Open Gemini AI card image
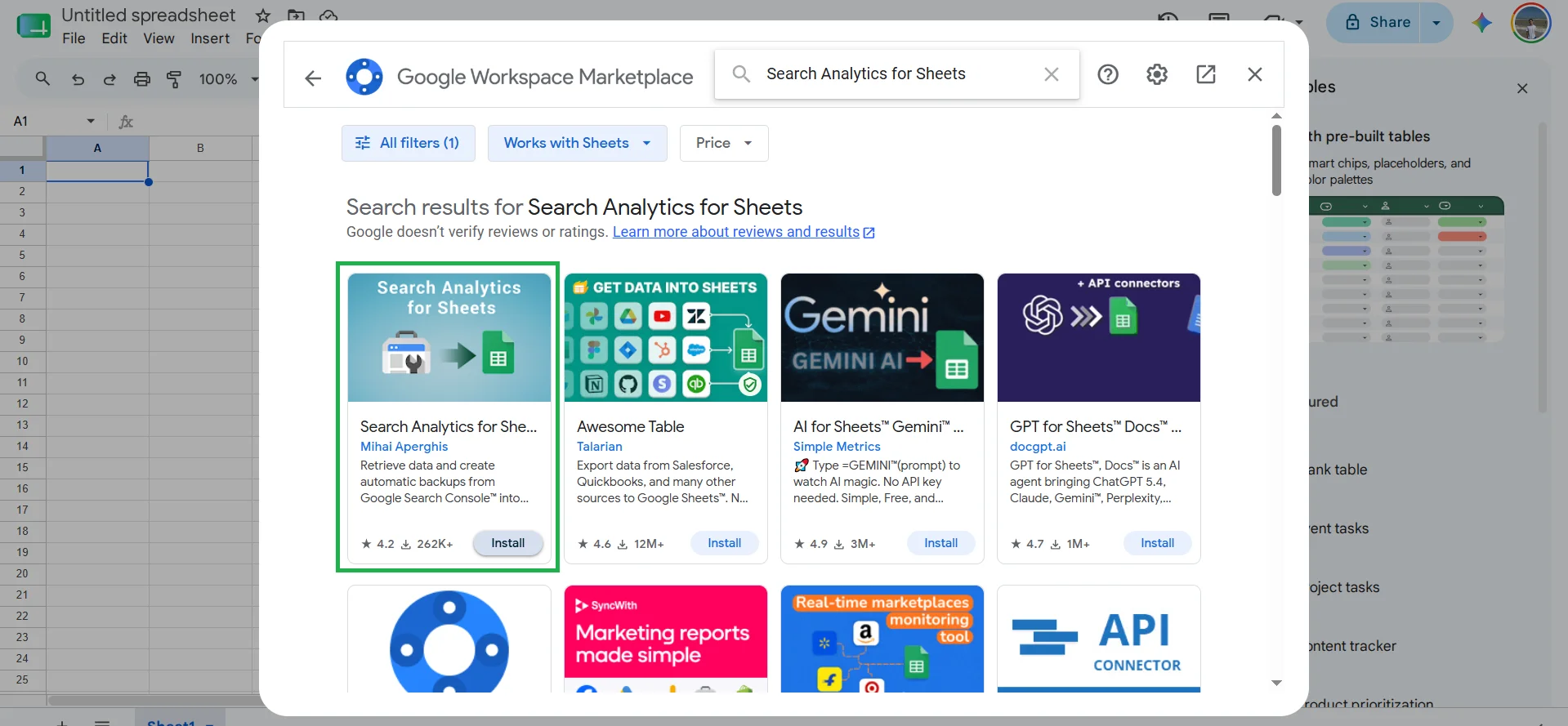Image resolution: width=1568 pixels, height=726 pixels. click(x=882, y=337)
